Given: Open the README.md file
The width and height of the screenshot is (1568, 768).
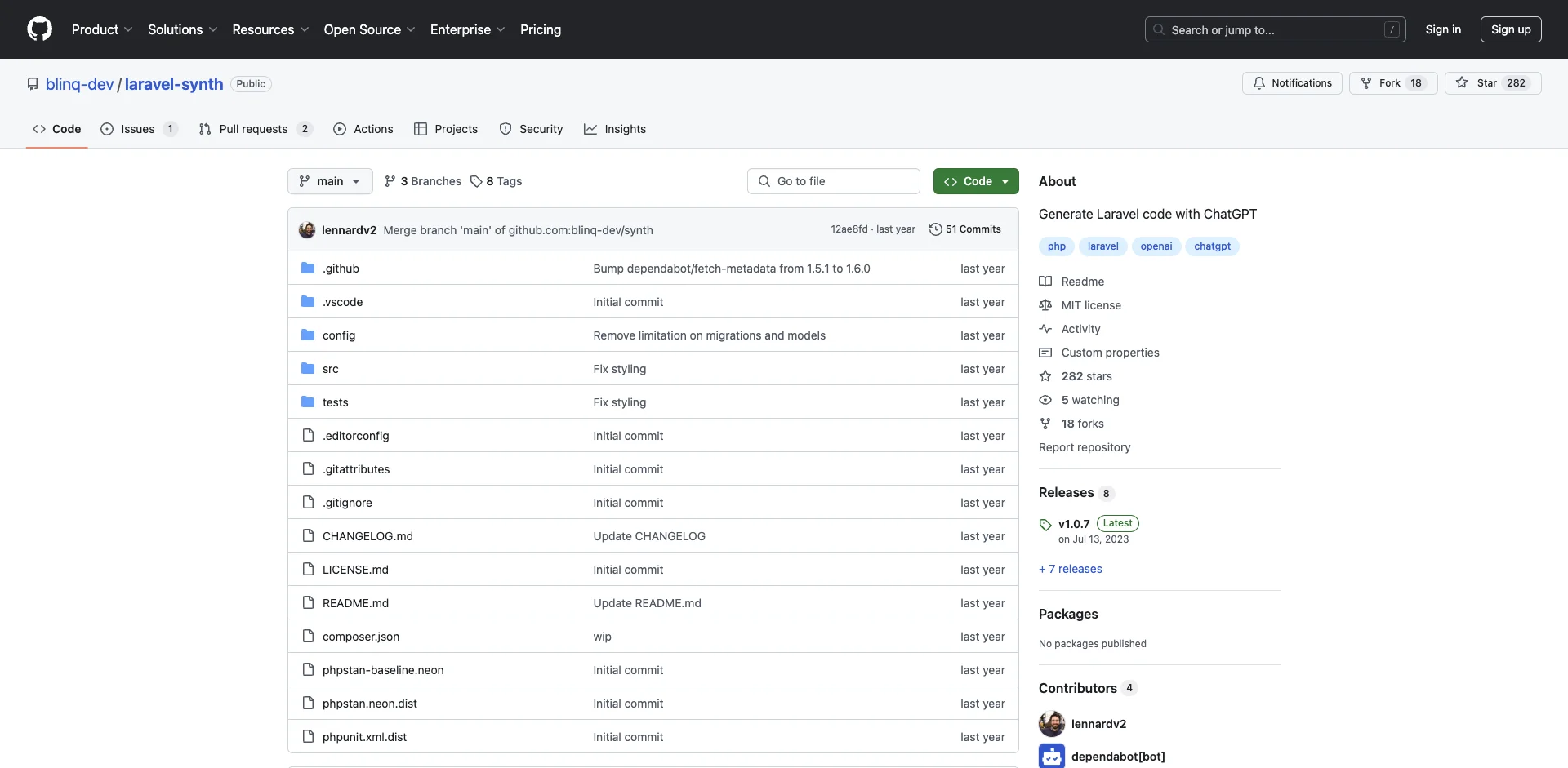Looking at the screenshot, I should click(355, 603).
